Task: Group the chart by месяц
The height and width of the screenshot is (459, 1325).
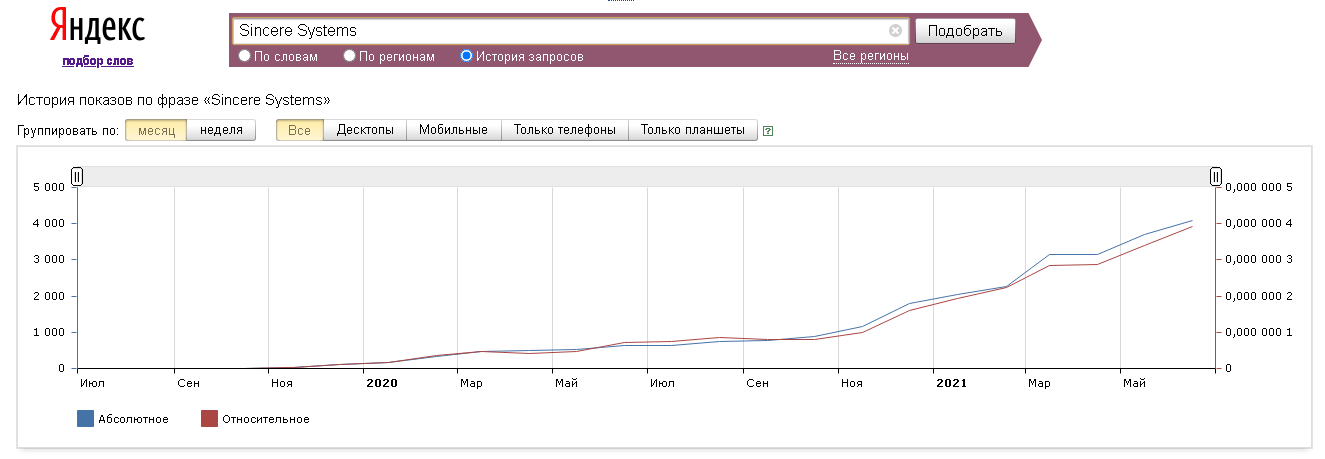Action: coord(156,130)
